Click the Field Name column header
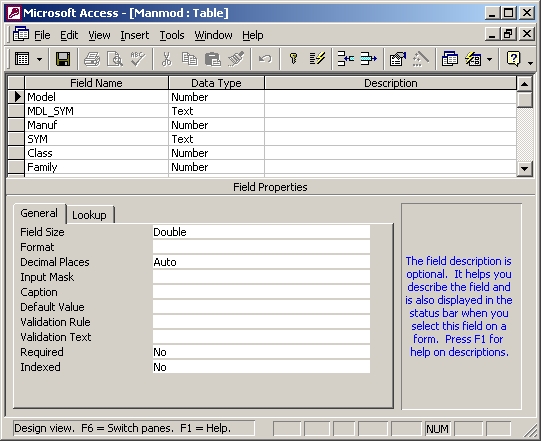Image resolution: width=541 pixels, height=441 pixels. point(96,83)
